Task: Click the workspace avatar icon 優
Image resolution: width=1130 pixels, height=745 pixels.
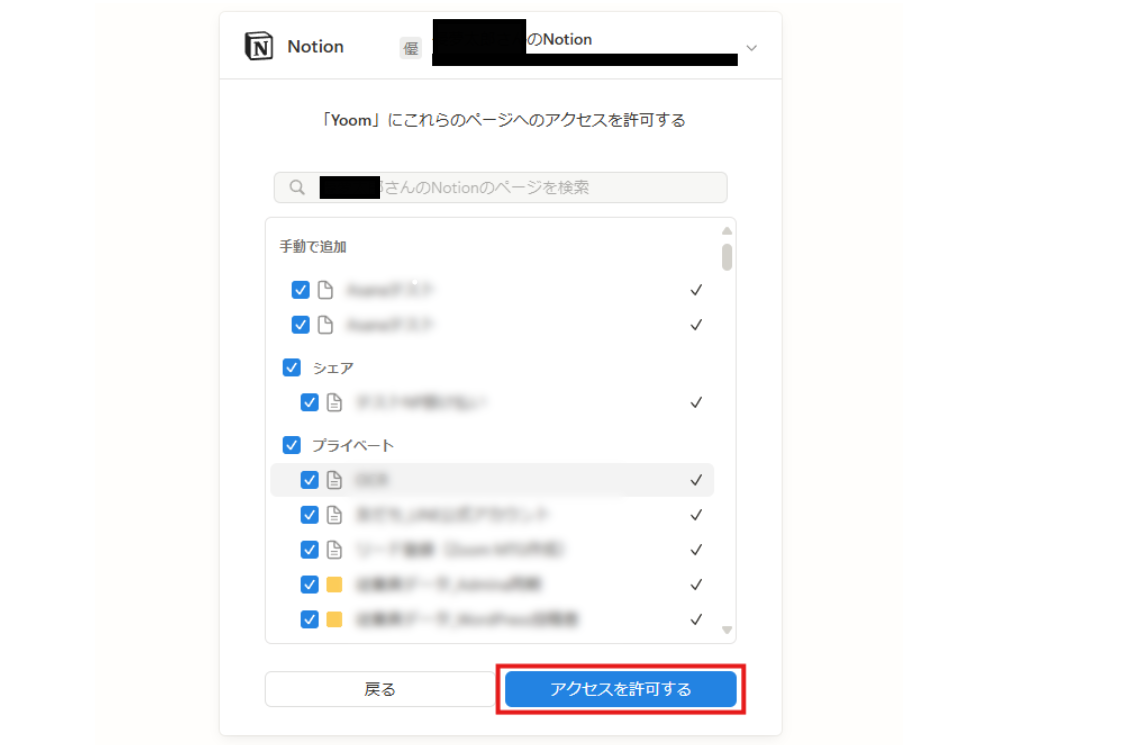Action: pos(411,48)
